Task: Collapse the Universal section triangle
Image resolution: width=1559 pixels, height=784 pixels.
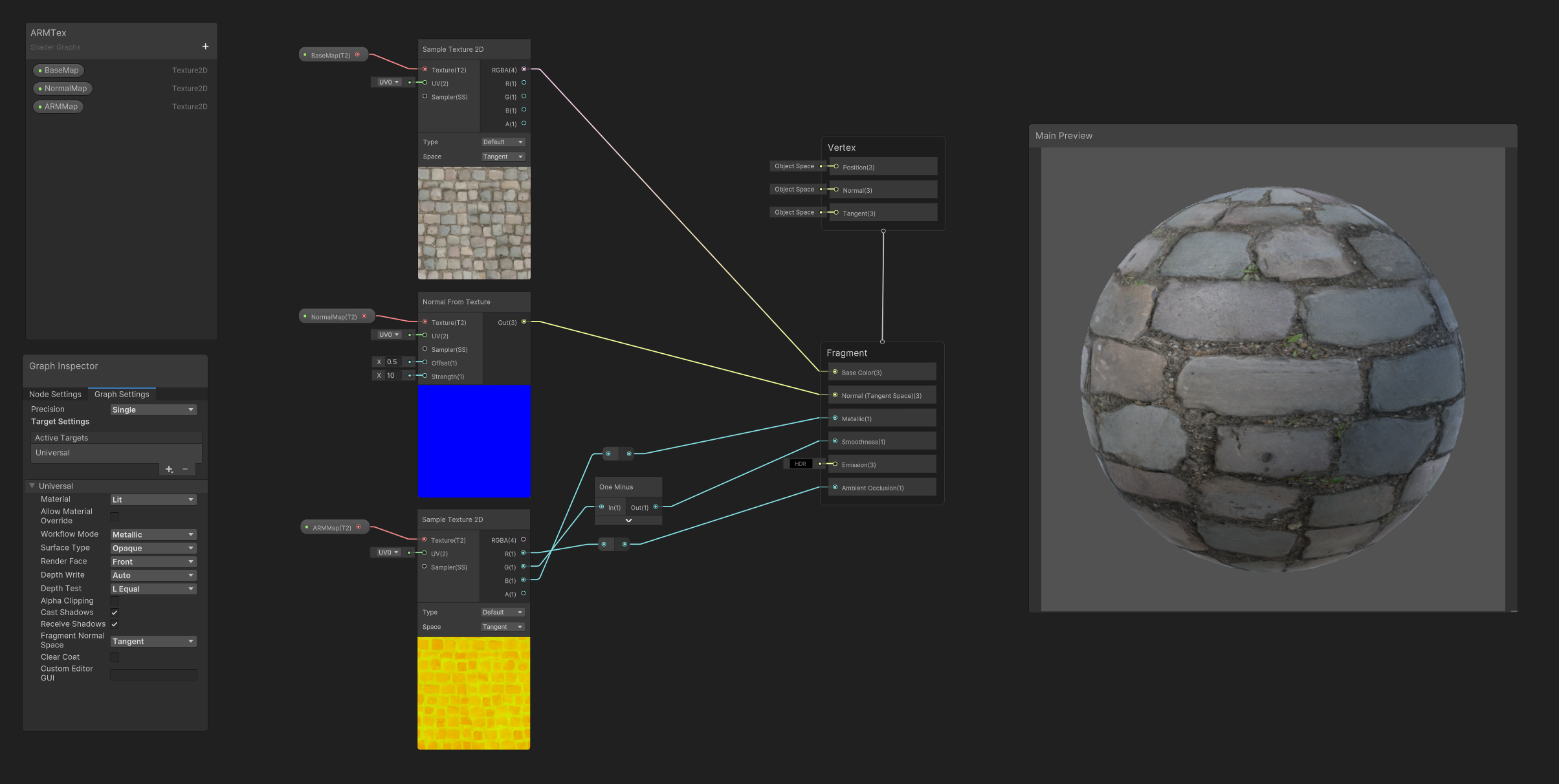Action: coord(32,486)
